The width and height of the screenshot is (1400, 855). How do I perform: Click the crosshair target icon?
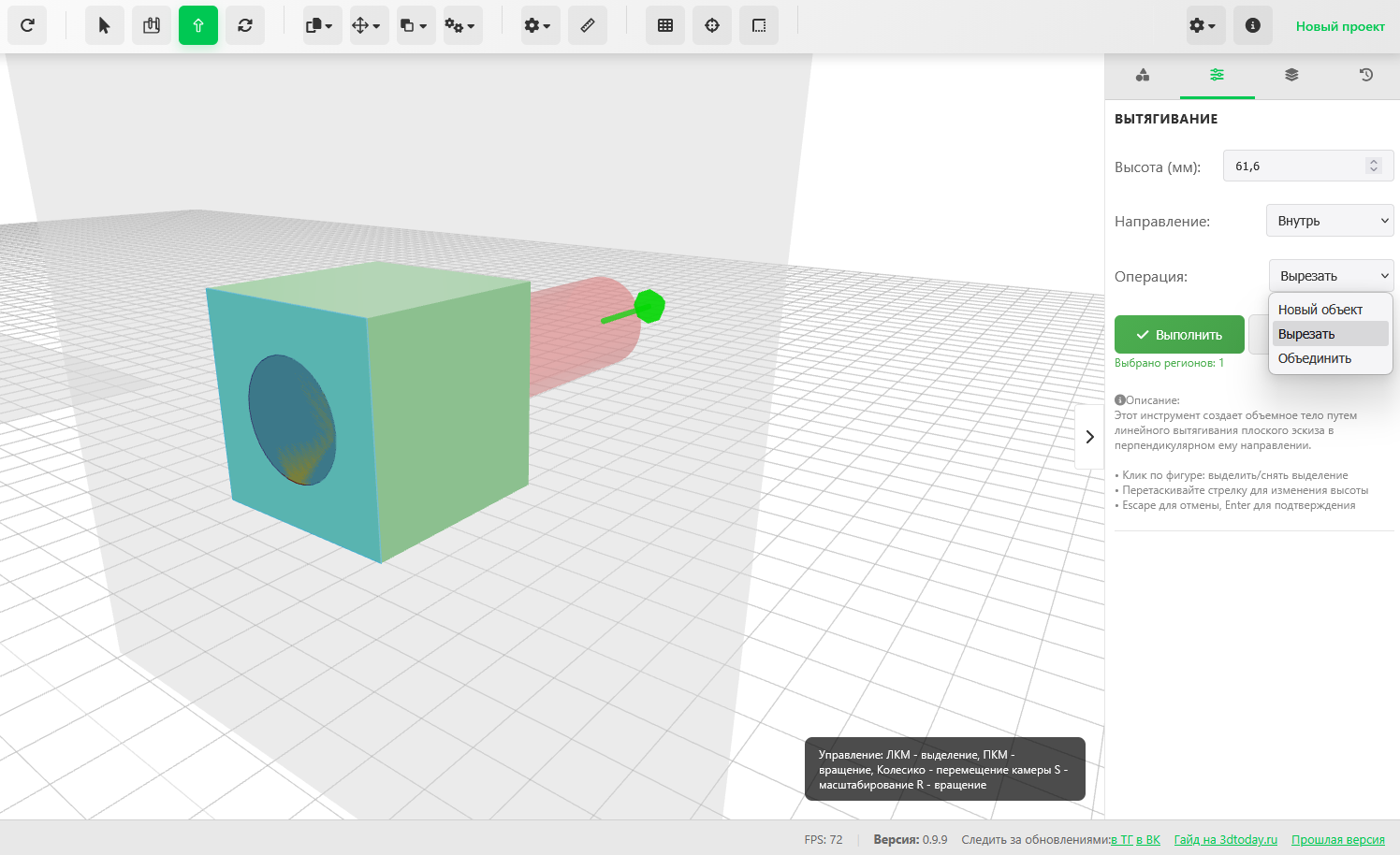click(x=712, y=26)
